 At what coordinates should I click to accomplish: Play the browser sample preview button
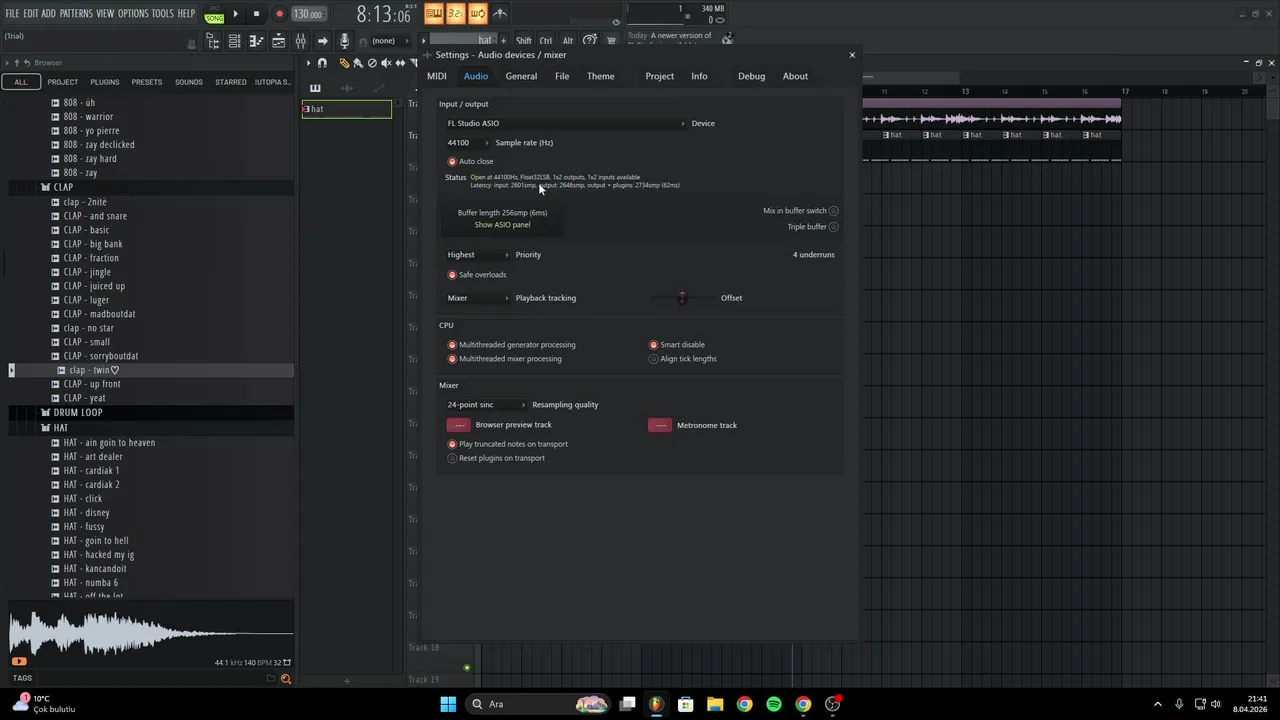19,661
